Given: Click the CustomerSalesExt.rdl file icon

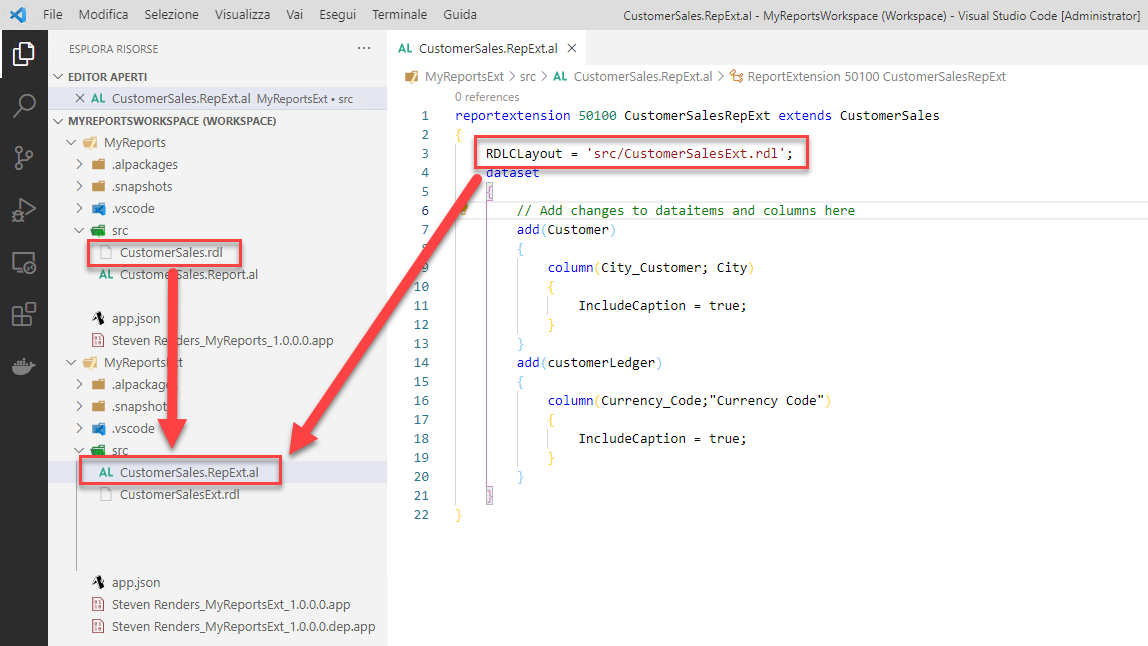Looking at the screenshot, I should click(x=106, y=494).
